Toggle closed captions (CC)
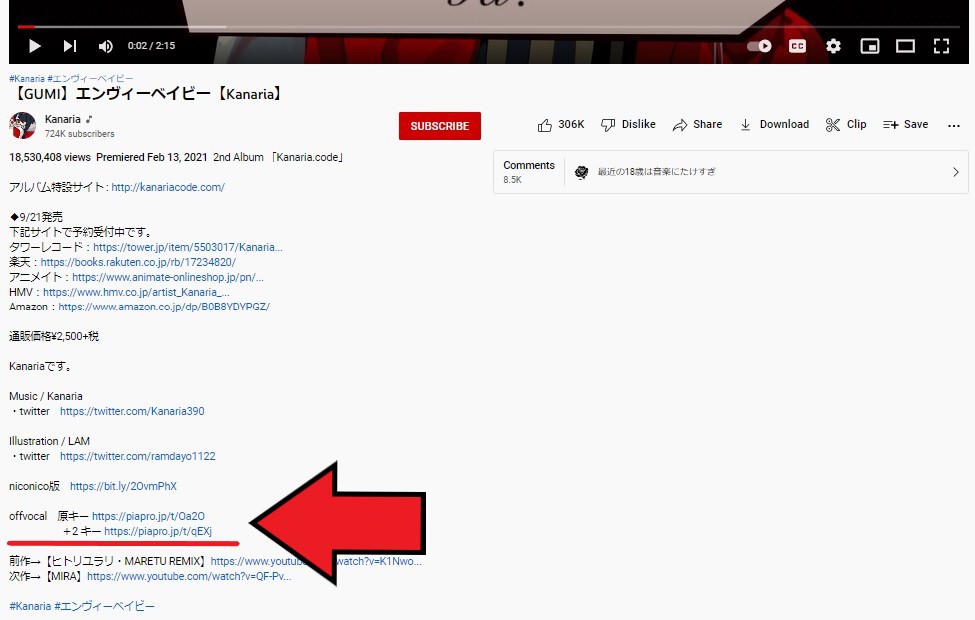975x620 pixels. tap(797, 46)
